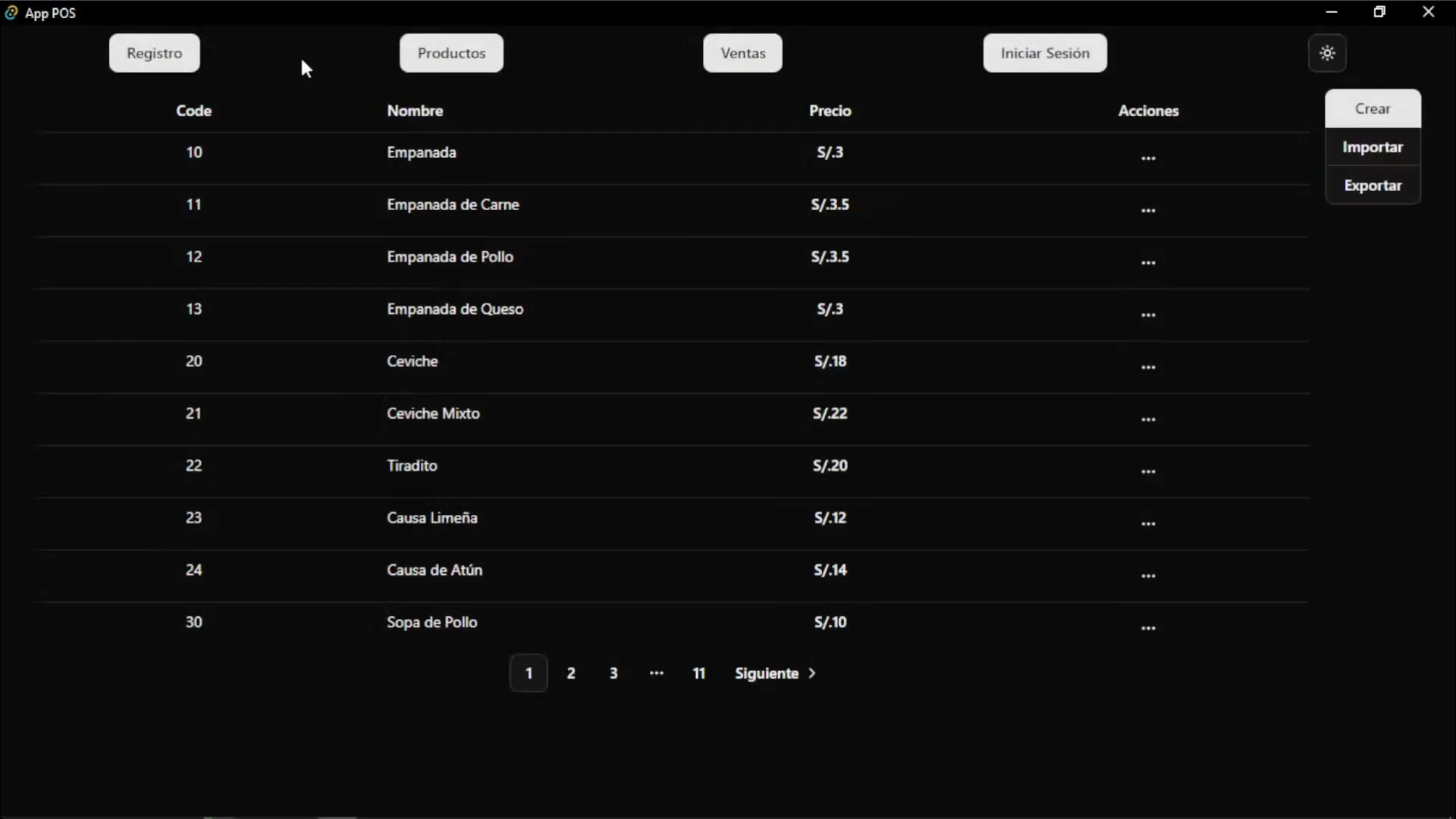Viewport: 1456px width, 819px height.
Task: Choose Exportar from the side menu
Action: point(1373,186)
